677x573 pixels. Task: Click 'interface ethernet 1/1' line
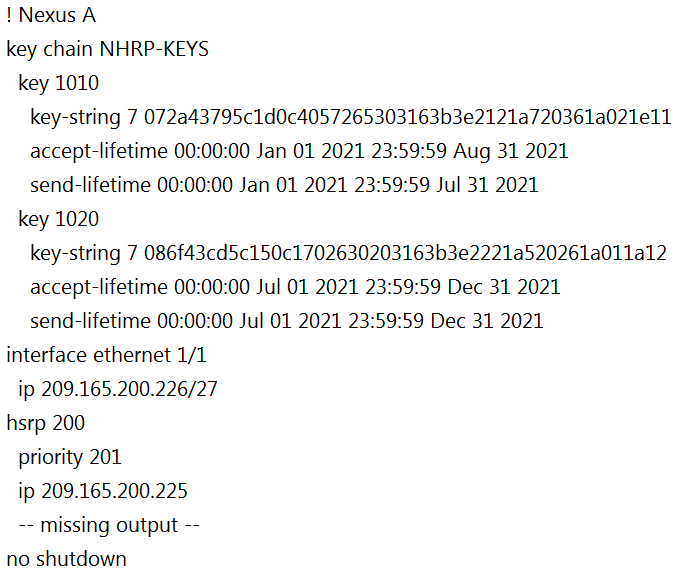(106, 355)
